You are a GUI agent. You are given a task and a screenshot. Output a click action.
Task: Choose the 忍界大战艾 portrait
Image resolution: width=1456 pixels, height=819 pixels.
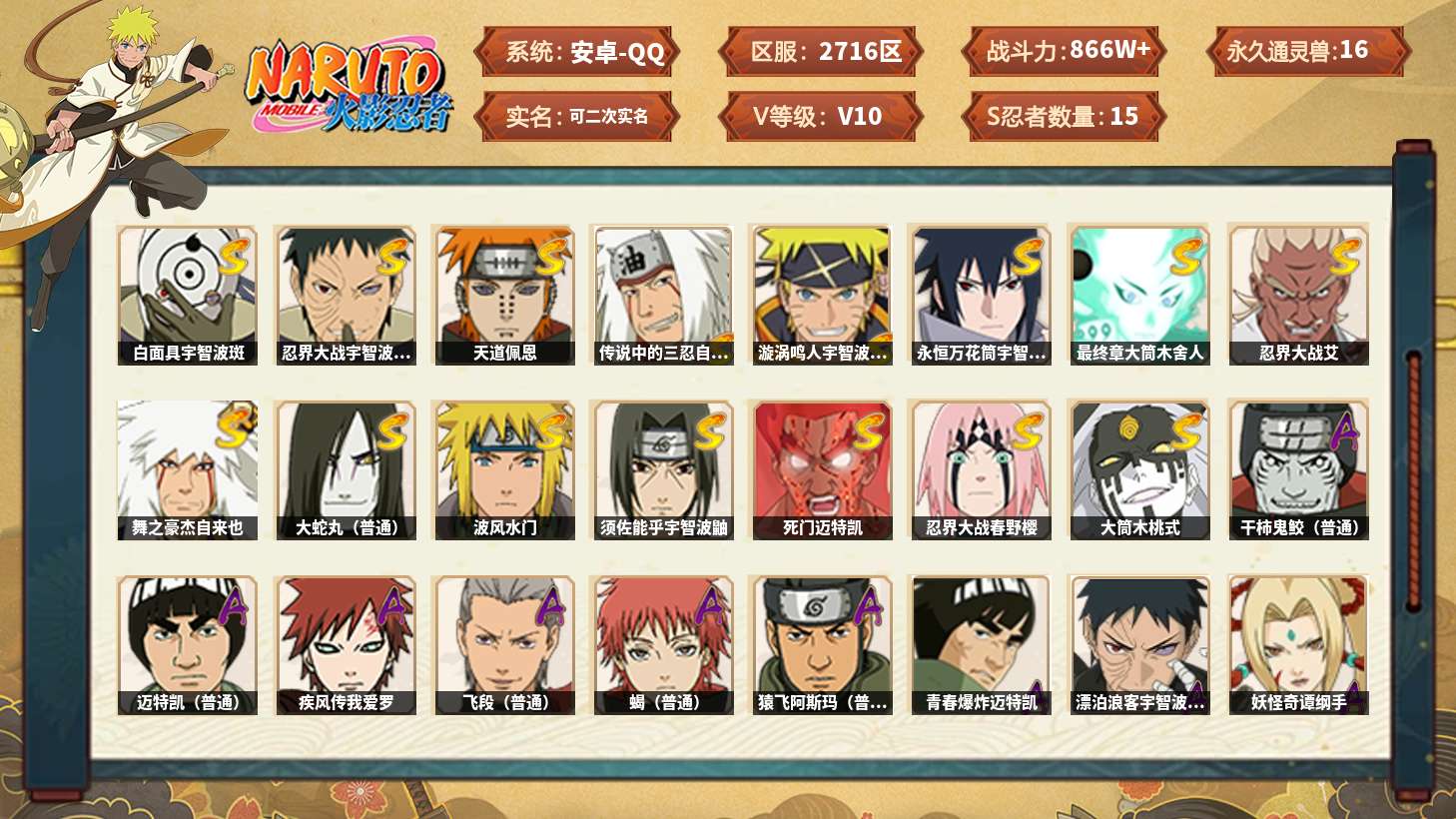click(1298, 295)
